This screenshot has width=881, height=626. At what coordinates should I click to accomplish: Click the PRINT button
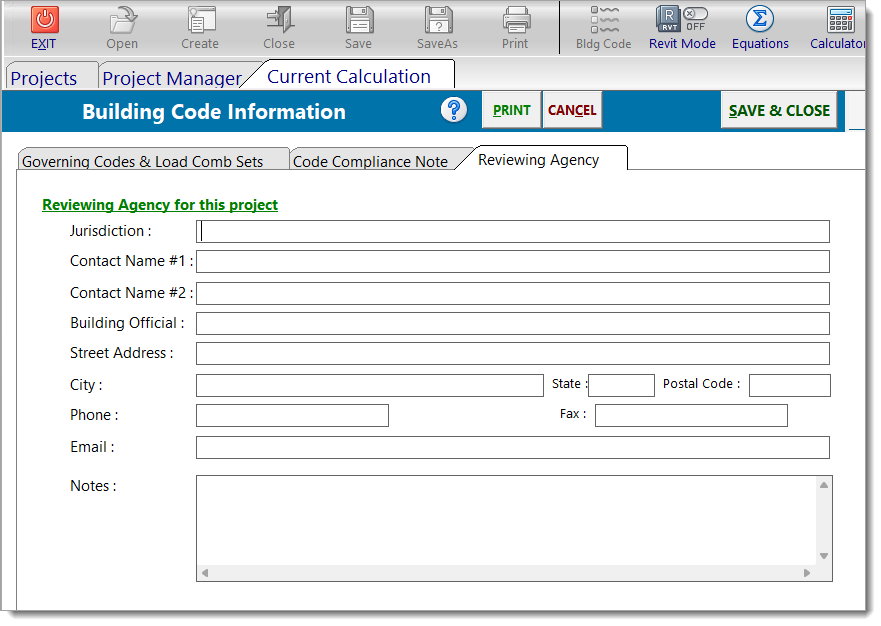coord(511,110)
